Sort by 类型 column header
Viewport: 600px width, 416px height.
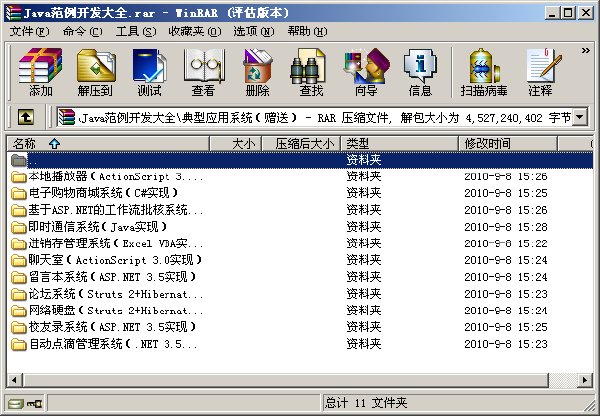coord(399,144)
